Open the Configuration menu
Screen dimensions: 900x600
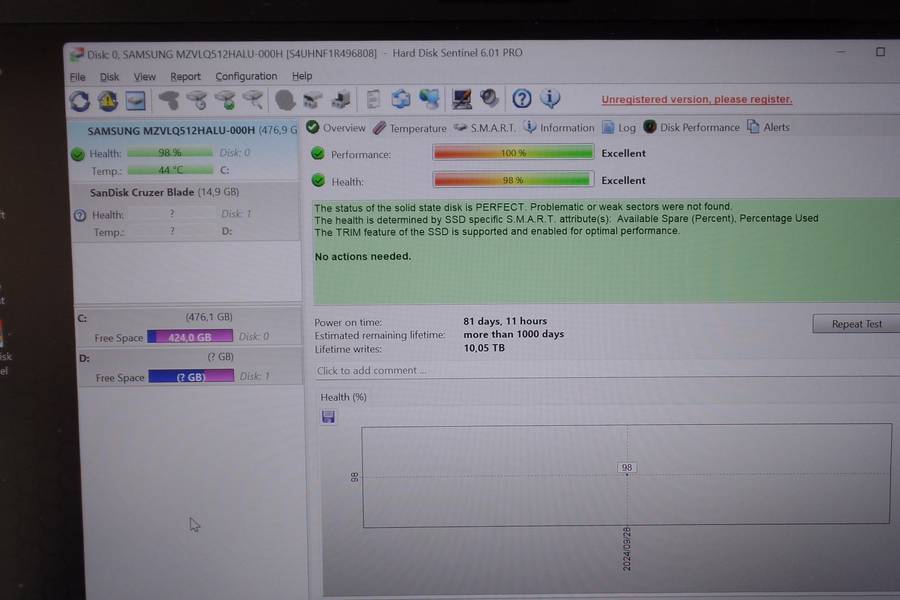246,76
